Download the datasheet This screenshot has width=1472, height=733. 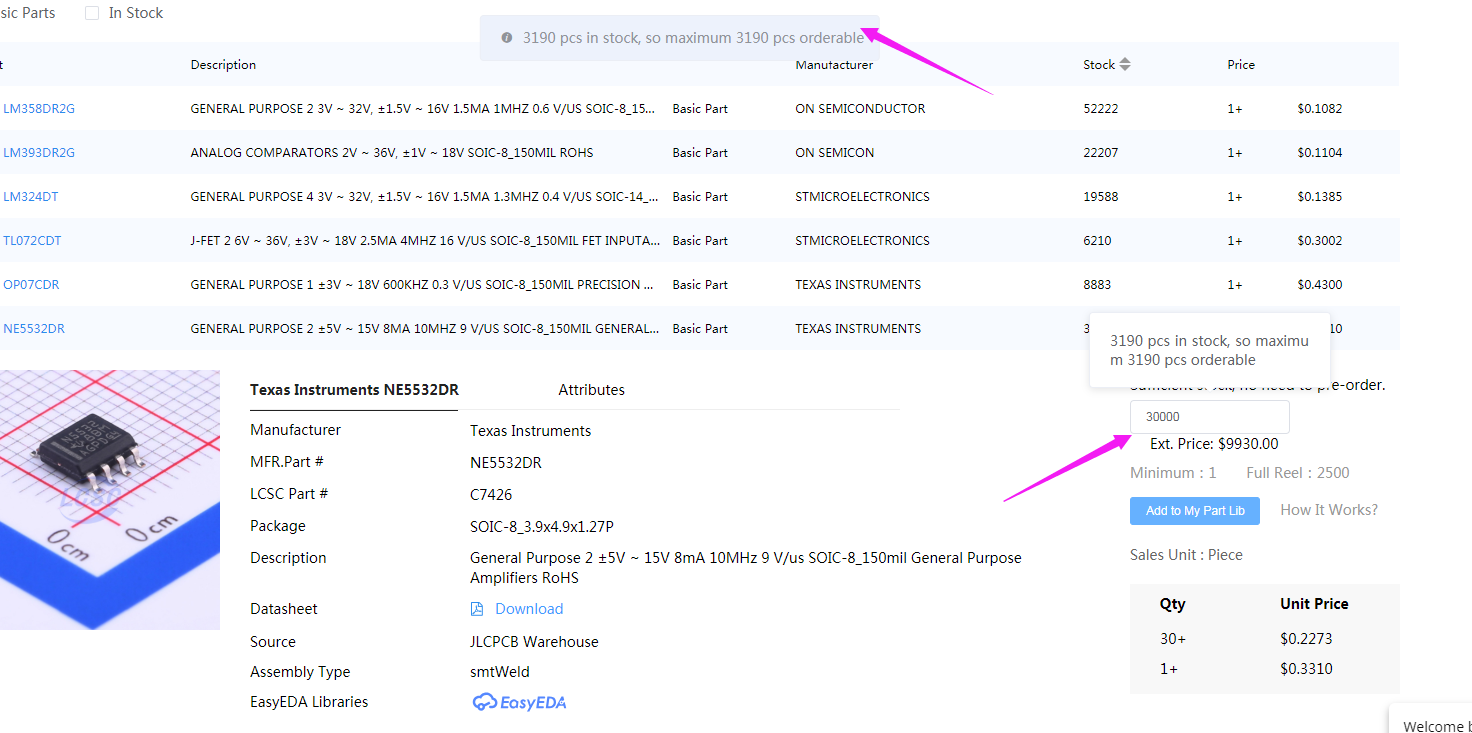(x=529, y=609)
